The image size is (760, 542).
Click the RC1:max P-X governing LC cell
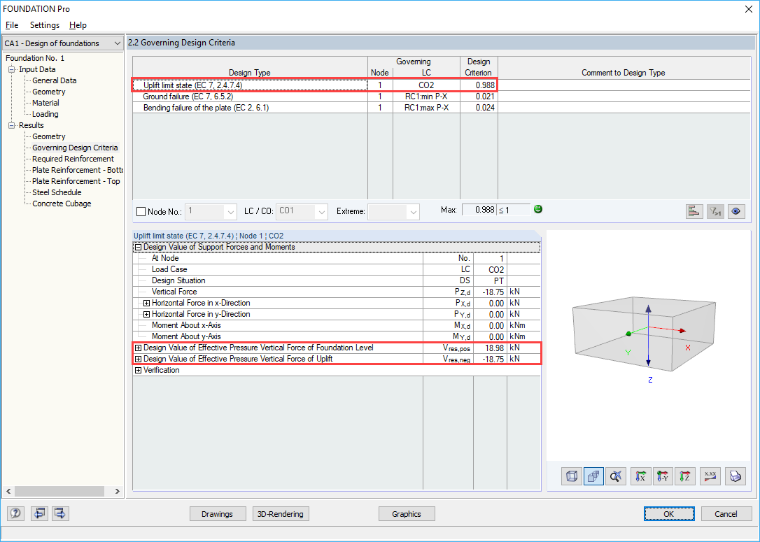[426, 108]
